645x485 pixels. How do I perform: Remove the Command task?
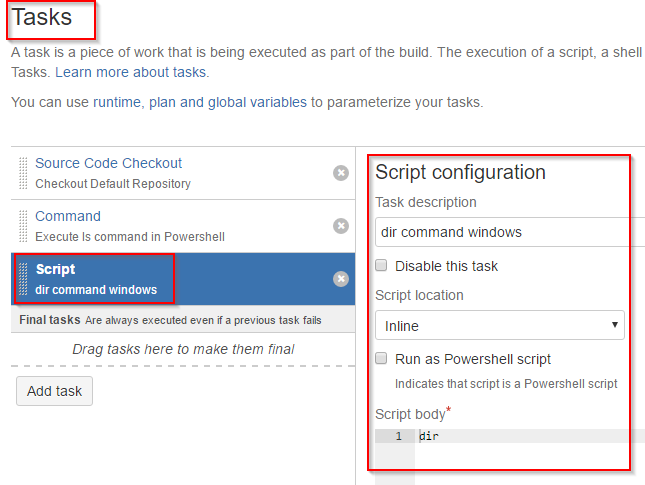click(341, 226)
